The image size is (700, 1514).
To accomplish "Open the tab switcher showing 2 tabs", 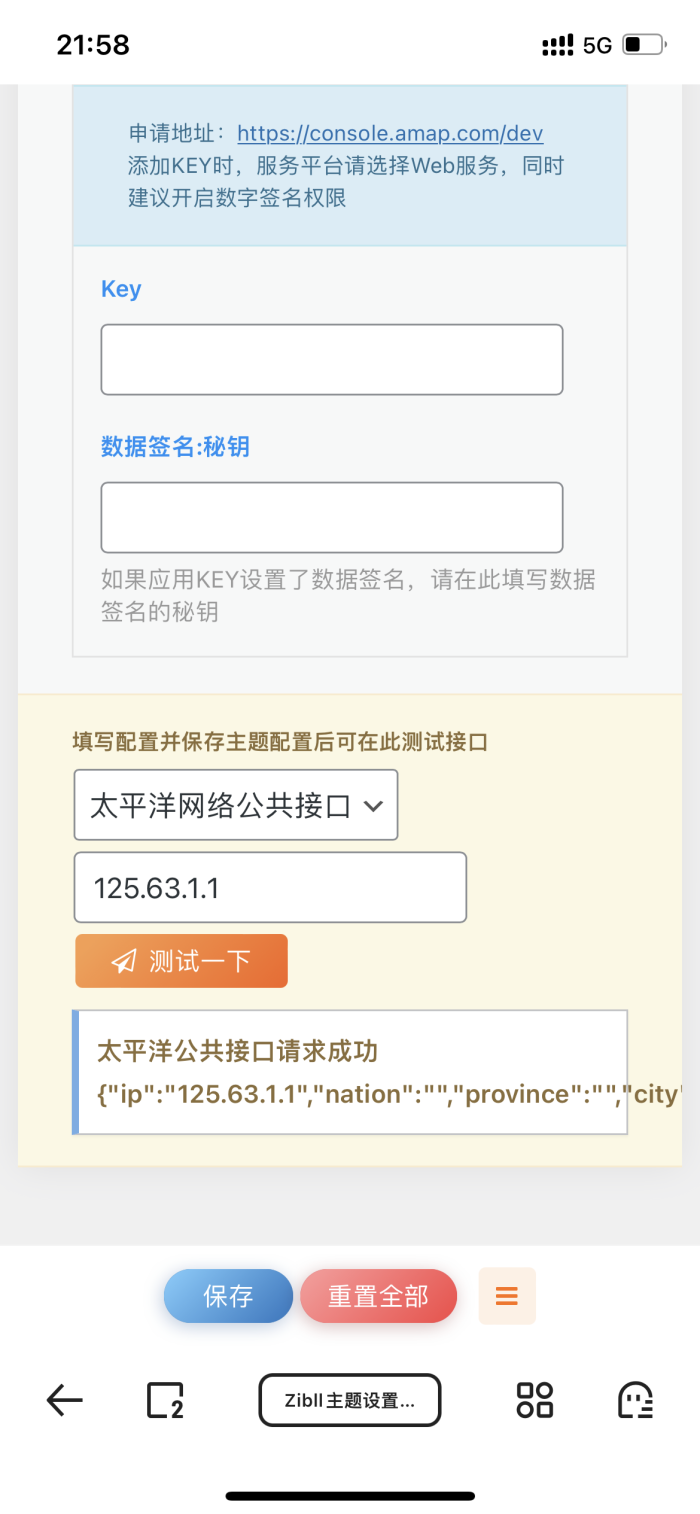I will pos(163,1399).
